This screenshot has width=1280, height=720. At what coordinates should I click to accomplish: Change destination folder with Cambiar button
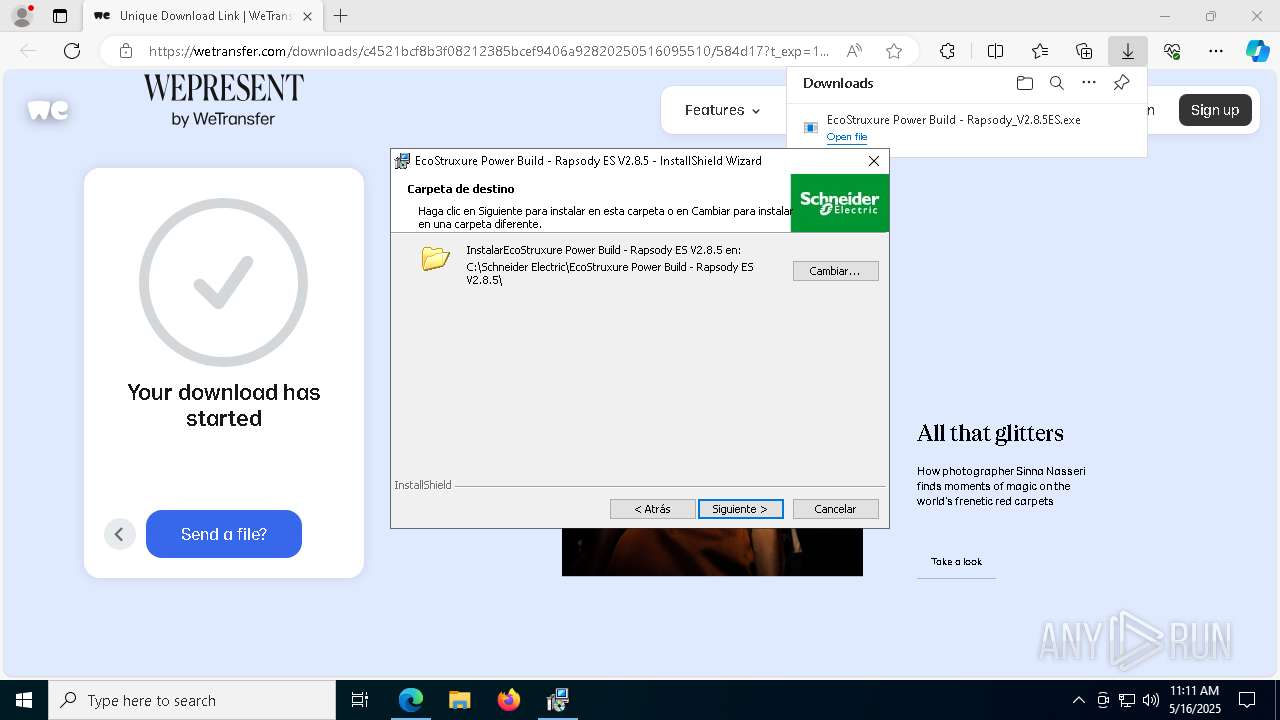(835, 271)
